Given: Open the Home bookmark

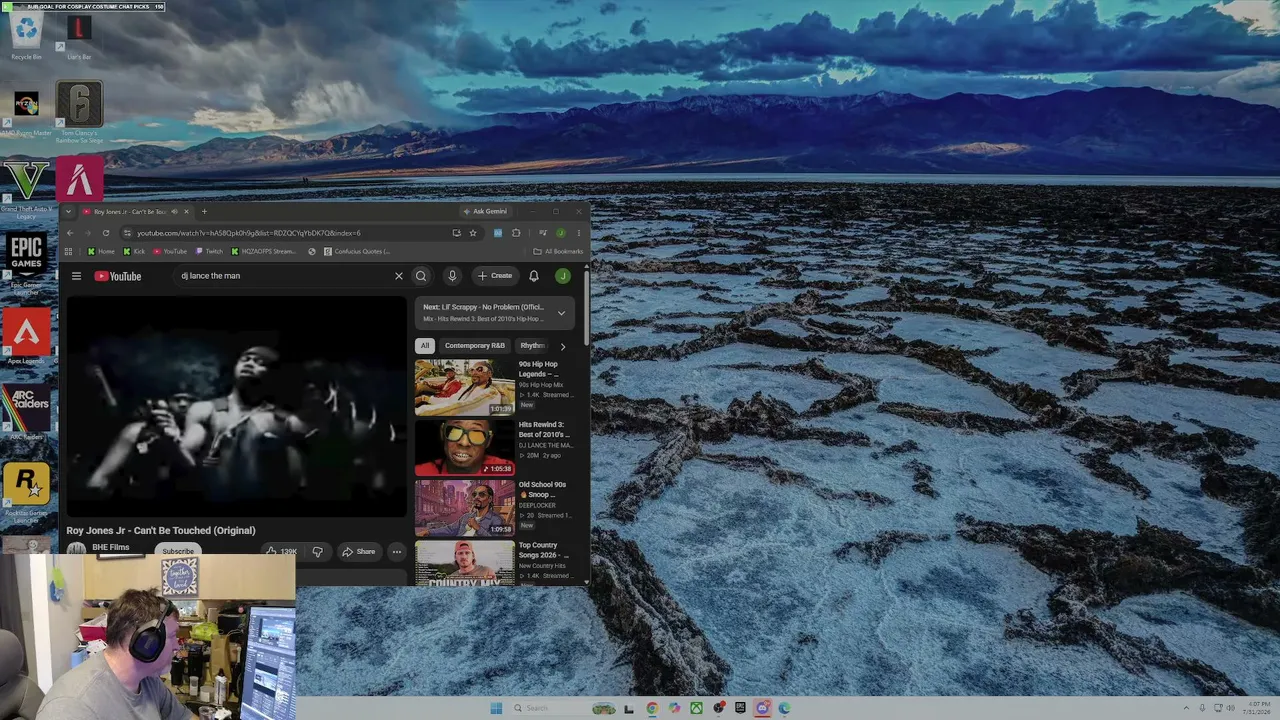Looking at the screenshot, I should (101, 252).
